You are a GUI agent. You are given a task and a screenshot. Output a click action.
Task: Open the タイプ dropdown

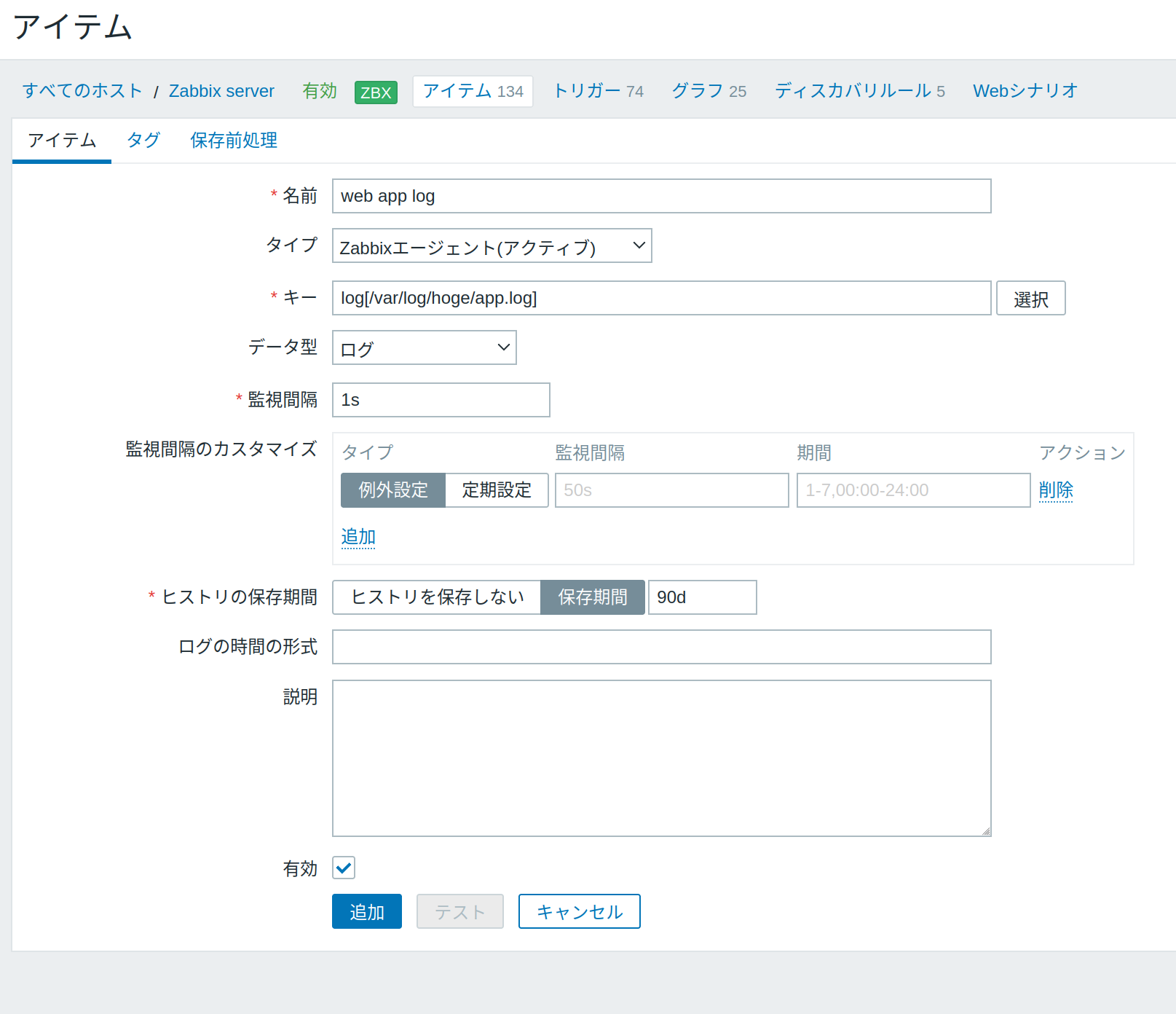tap(491, 245)
